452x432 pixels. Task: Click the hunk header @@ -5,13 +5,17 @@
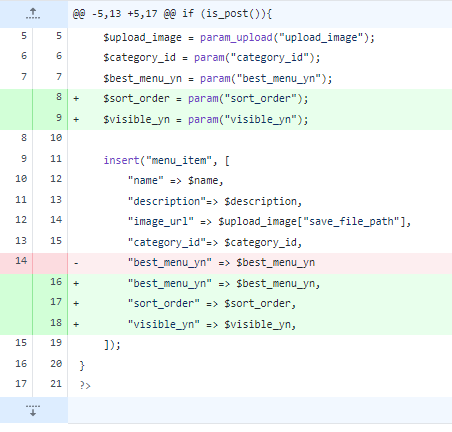(172, 14)
